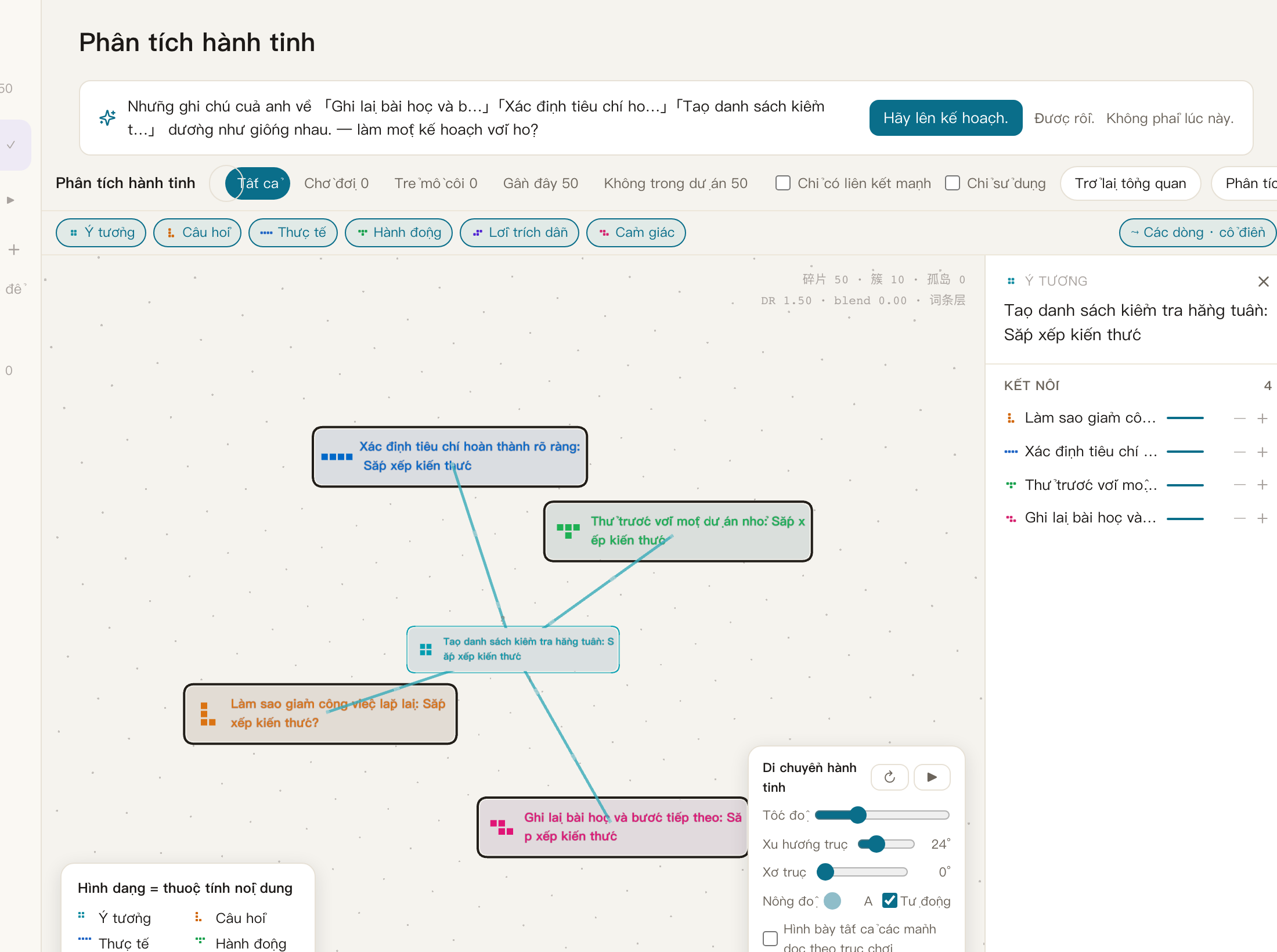Play the planet motion animation
Viewport: 1277px width, 952px height.
pos(932,777)
